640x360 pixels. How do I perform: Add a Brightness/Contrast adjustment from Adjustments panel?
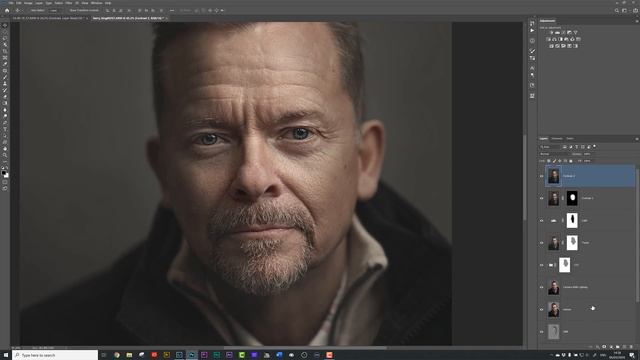click(551, 32)
